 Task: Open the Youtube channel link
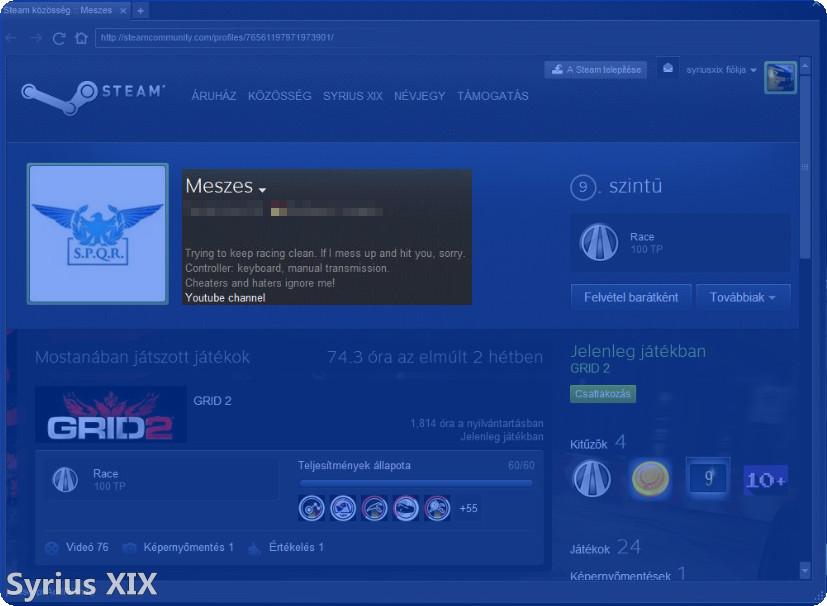(x=225, y=298)
